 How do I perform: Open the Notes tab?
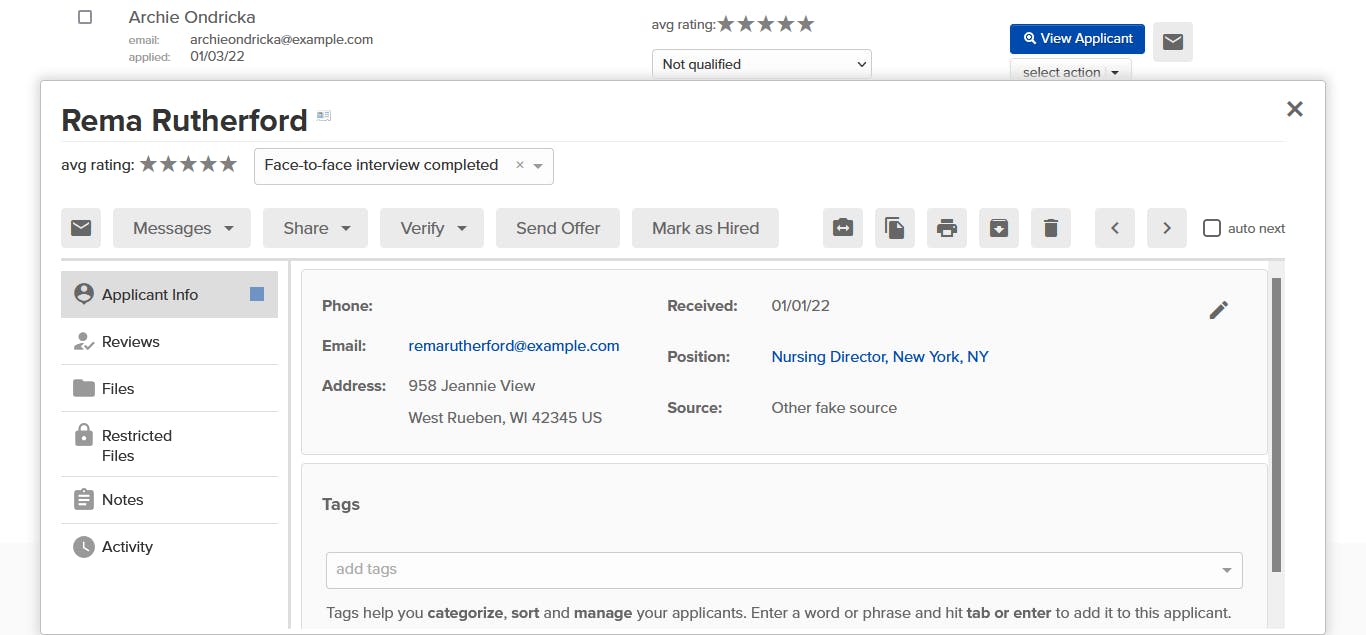click(169, 499)
